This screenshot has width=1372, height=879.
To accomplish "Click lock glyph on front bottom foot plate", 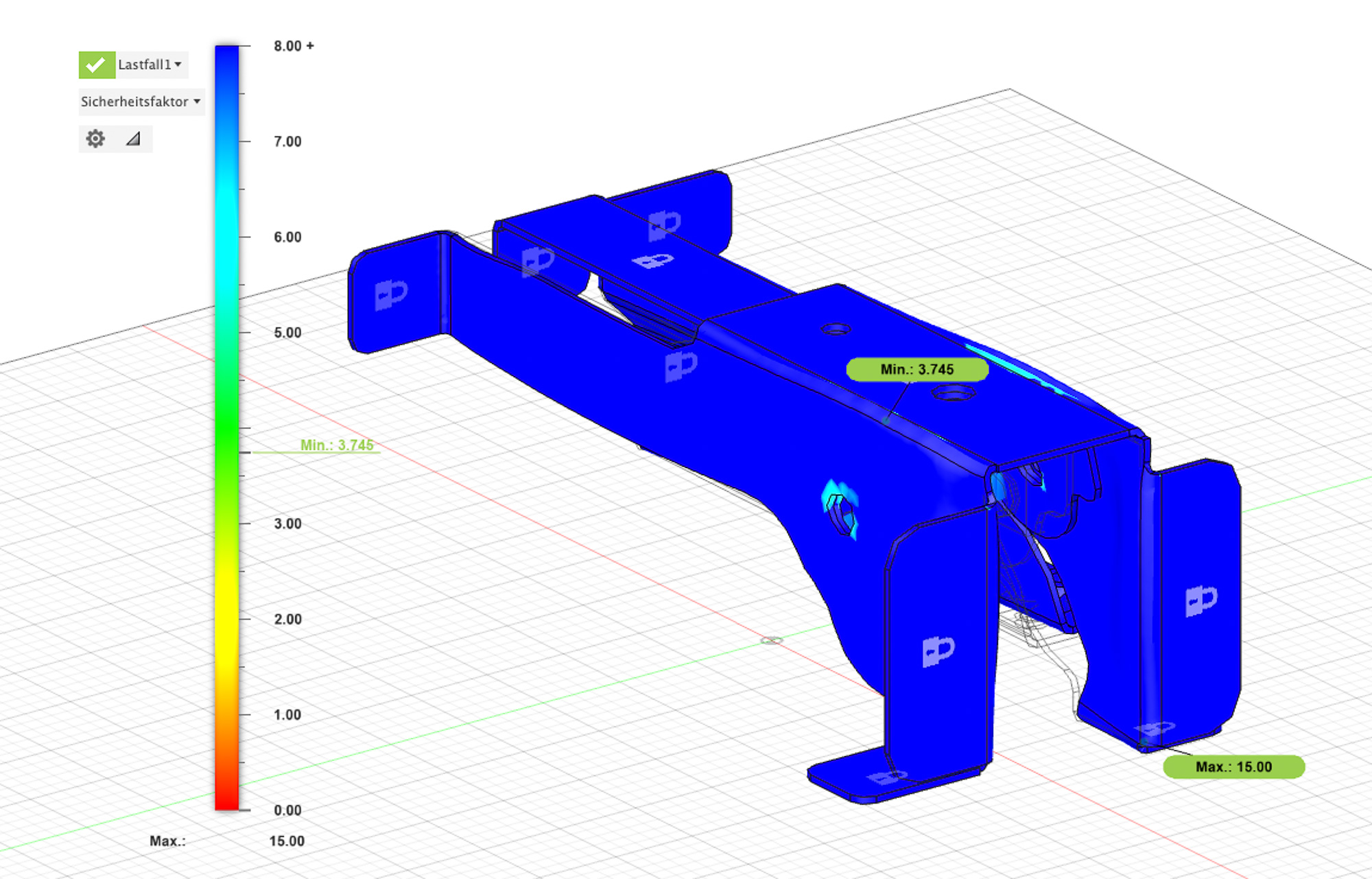I will (x=887, y=777).
